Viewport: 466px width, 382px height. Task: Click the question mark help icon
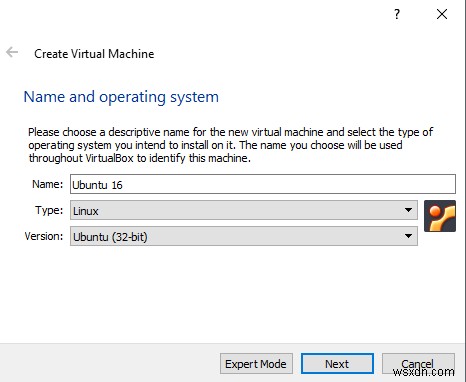pyautogui.click(x=397, y=14)
